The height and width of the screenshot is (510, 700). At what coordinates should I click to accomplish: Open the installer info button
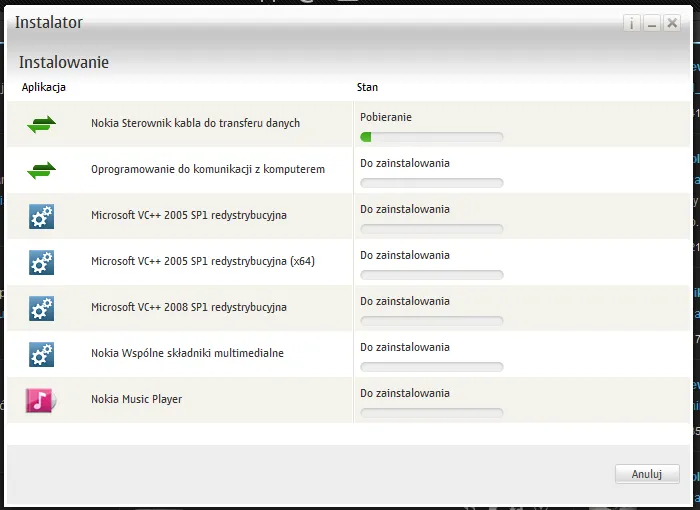632,23
